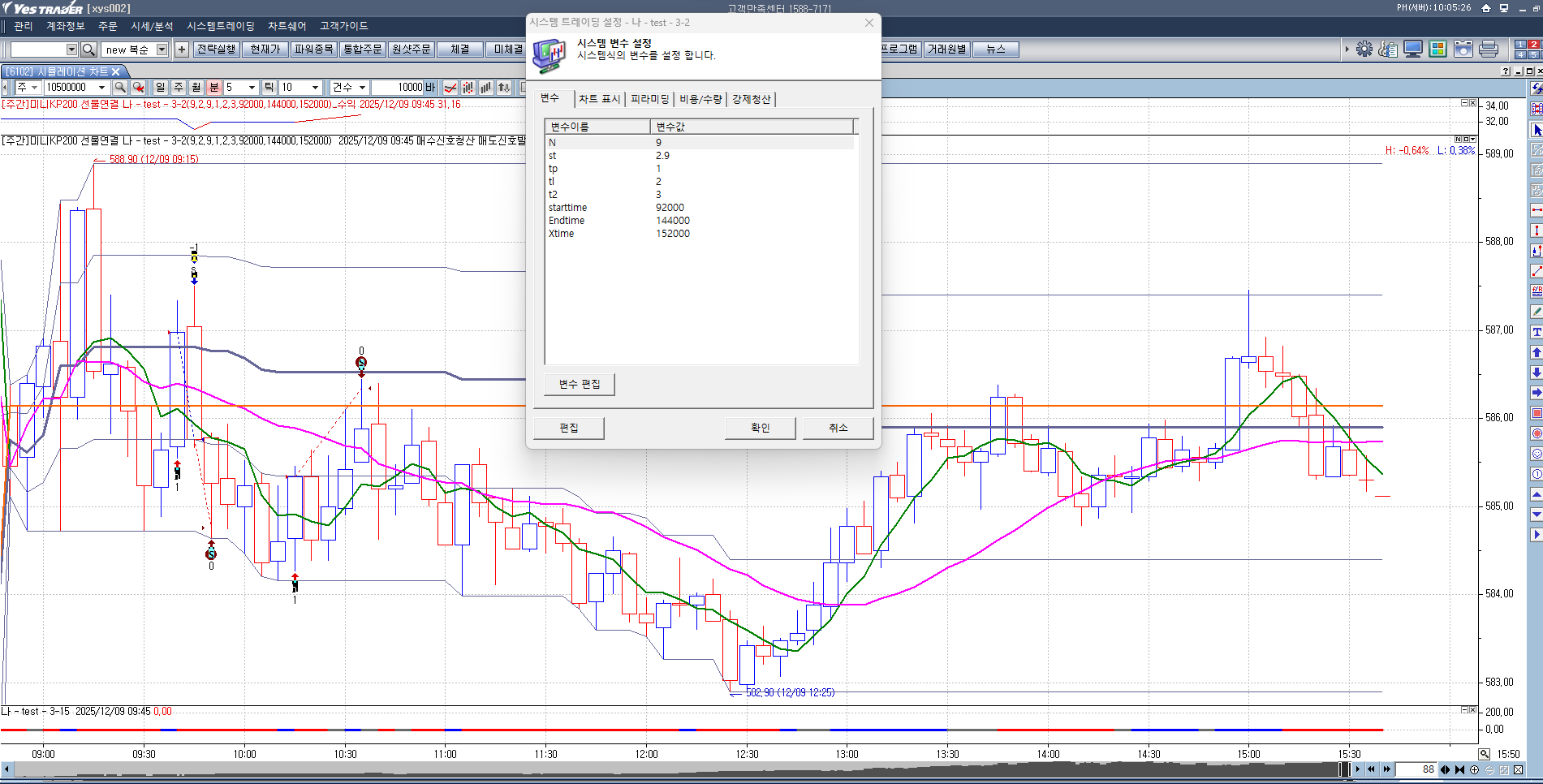Click the zoom-in plus circle icon
Image resolution: width=1543 pixels, height=784 pixels.
[x=1474, y=769]
